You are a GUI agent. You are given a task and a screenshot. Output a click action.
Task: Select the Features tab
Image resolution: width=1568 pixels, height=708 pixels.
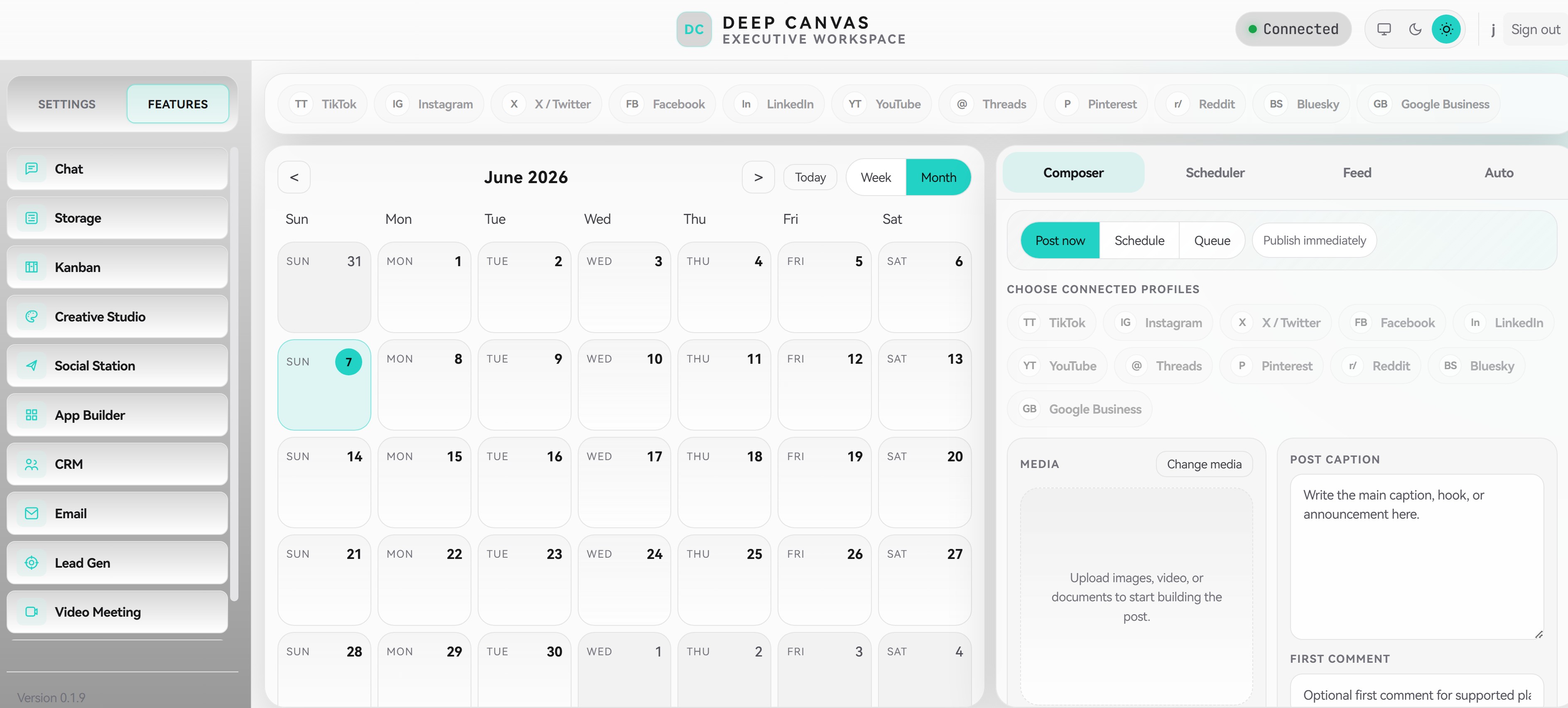(x=178, y=104)
